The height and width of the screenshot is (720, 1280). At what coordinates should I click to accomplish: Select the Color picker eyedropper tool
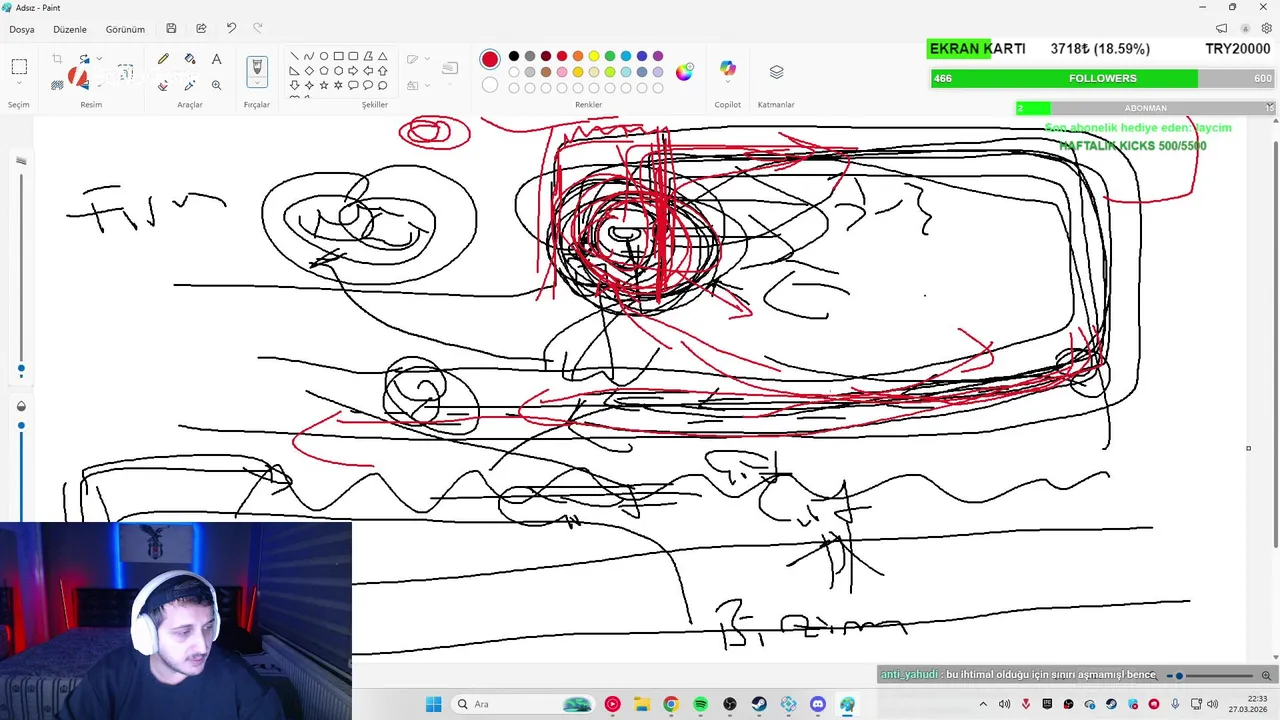click(190, 85)
